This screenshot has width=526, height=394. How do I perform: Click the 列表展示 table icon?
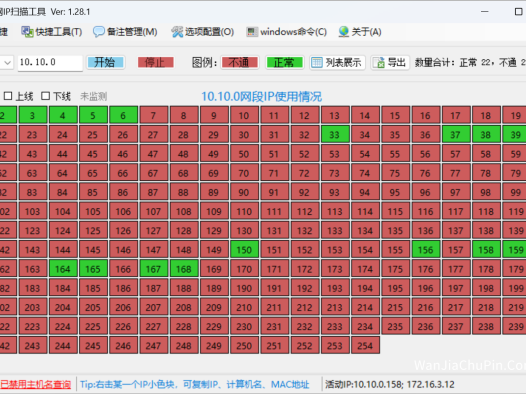tap(317, 63)
